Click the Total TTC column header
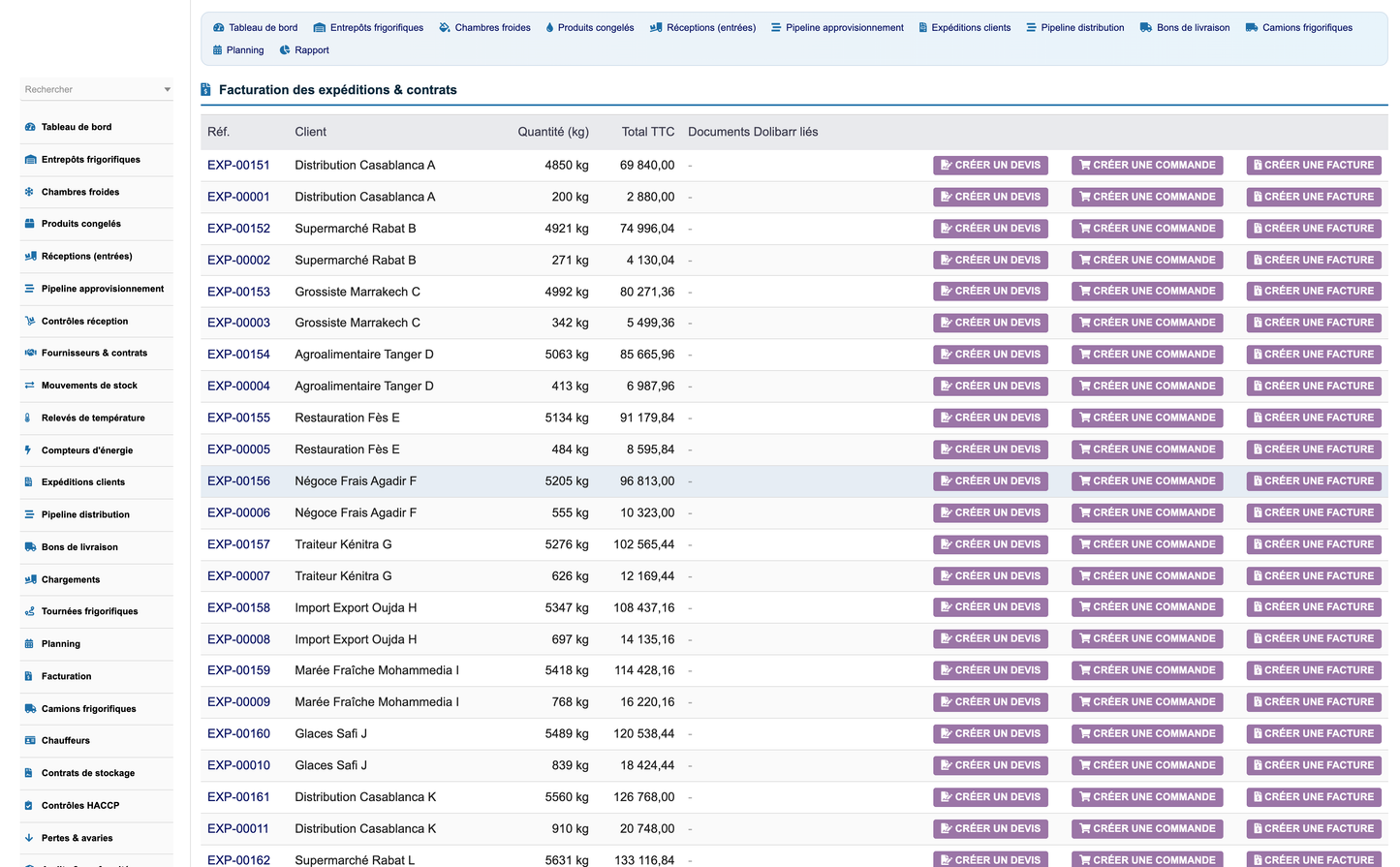This screenshot has height=867, width=1400. tap(648, 132)
